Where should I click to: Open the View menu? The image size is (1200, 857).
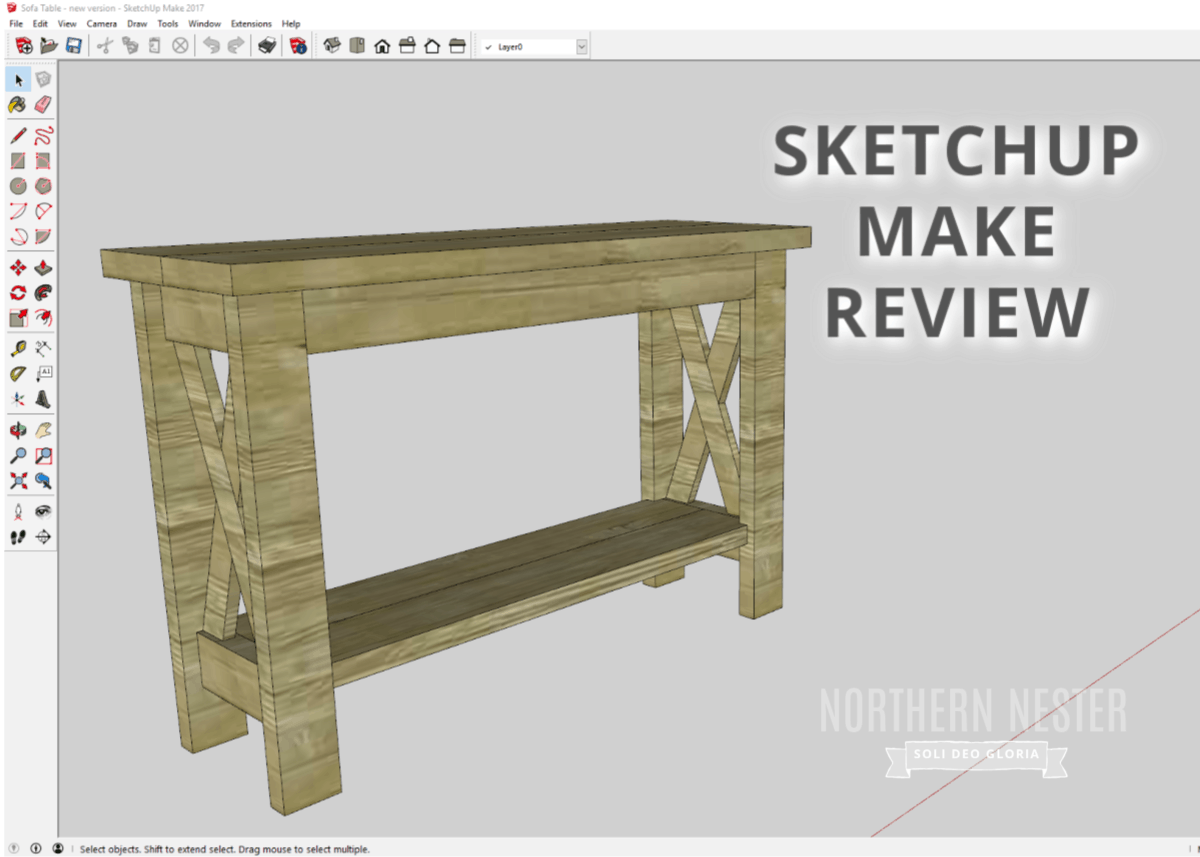[67, 23]
